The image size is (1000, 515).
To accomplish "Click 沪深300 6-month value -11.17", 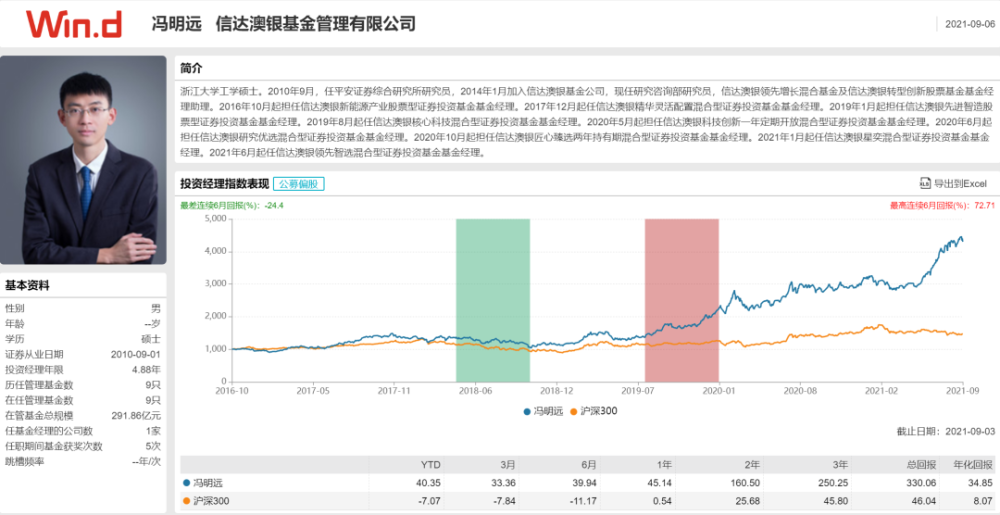I will 586,502.
